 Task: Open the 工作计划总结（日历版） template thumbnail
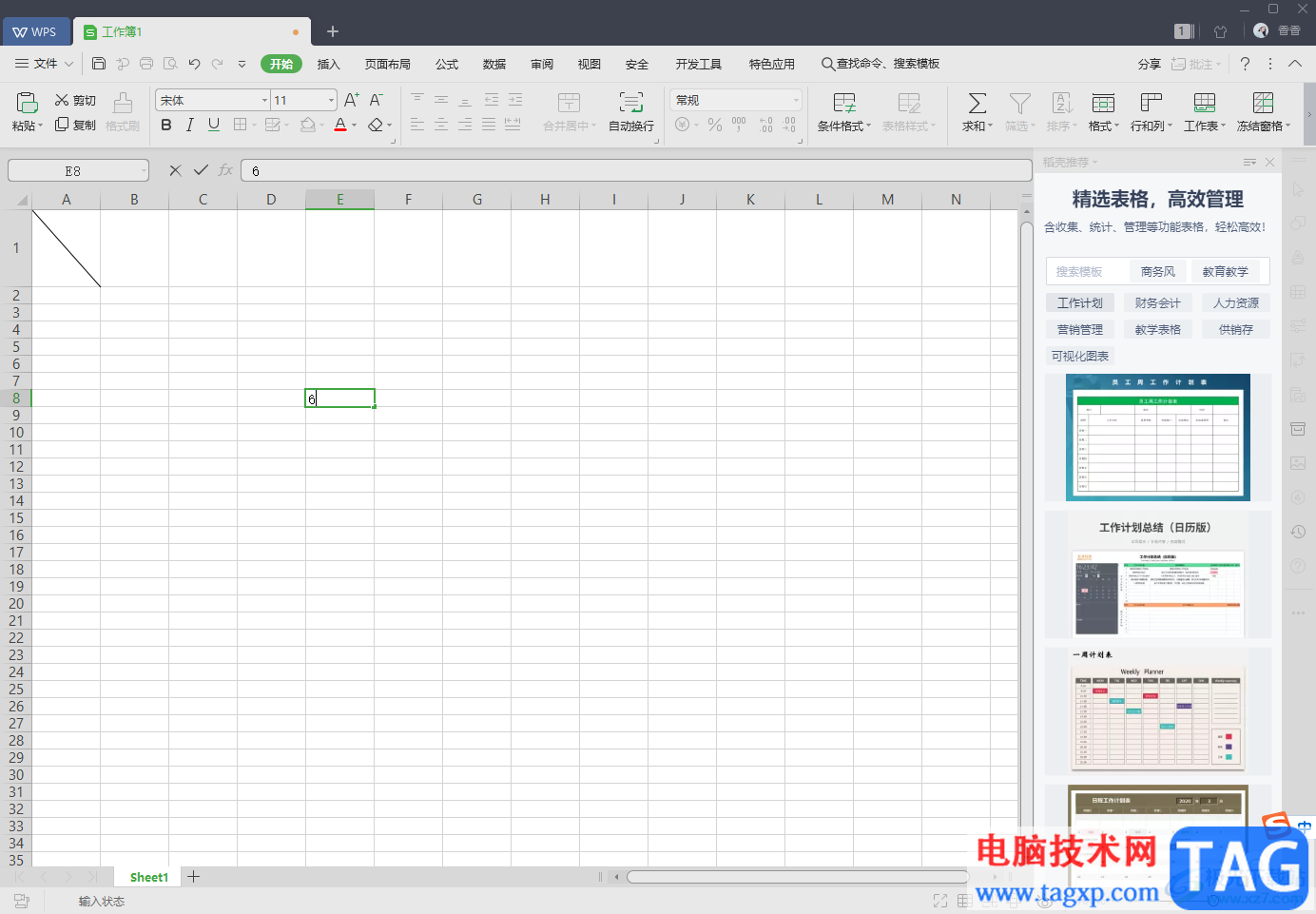1157,574
